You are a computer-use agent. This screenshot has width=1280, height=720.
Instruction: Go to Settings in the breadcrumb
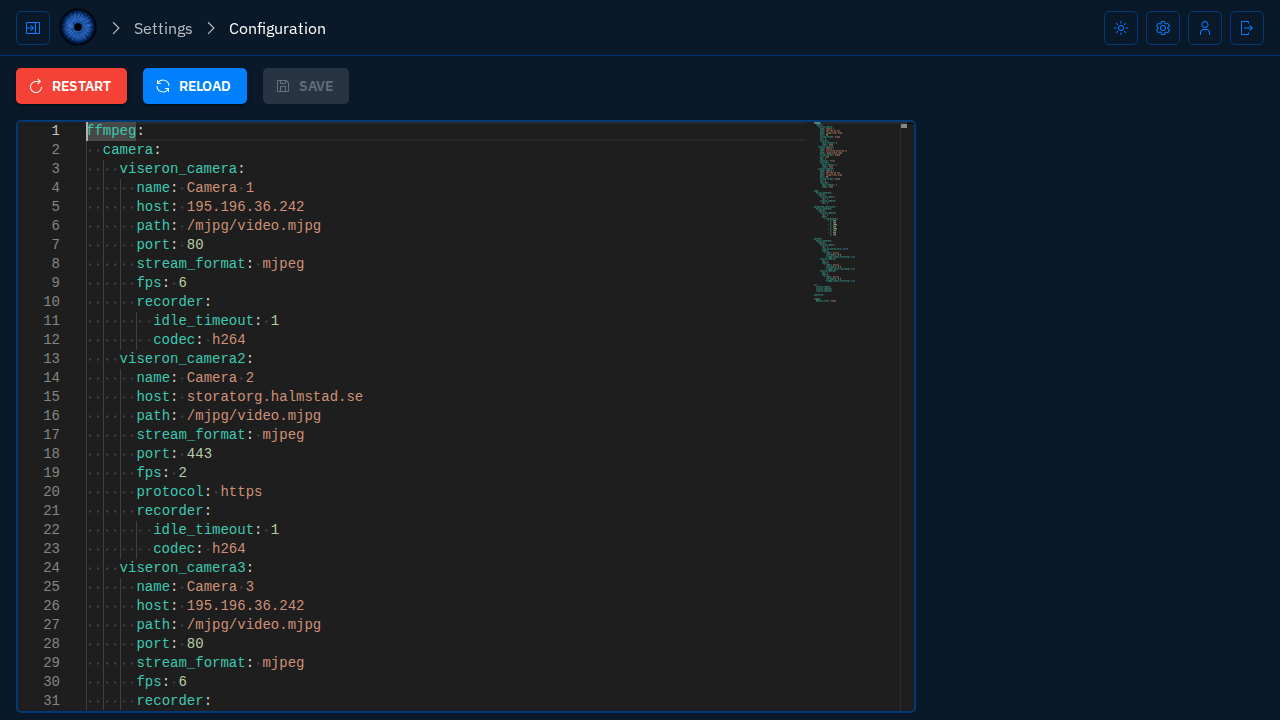163,28
